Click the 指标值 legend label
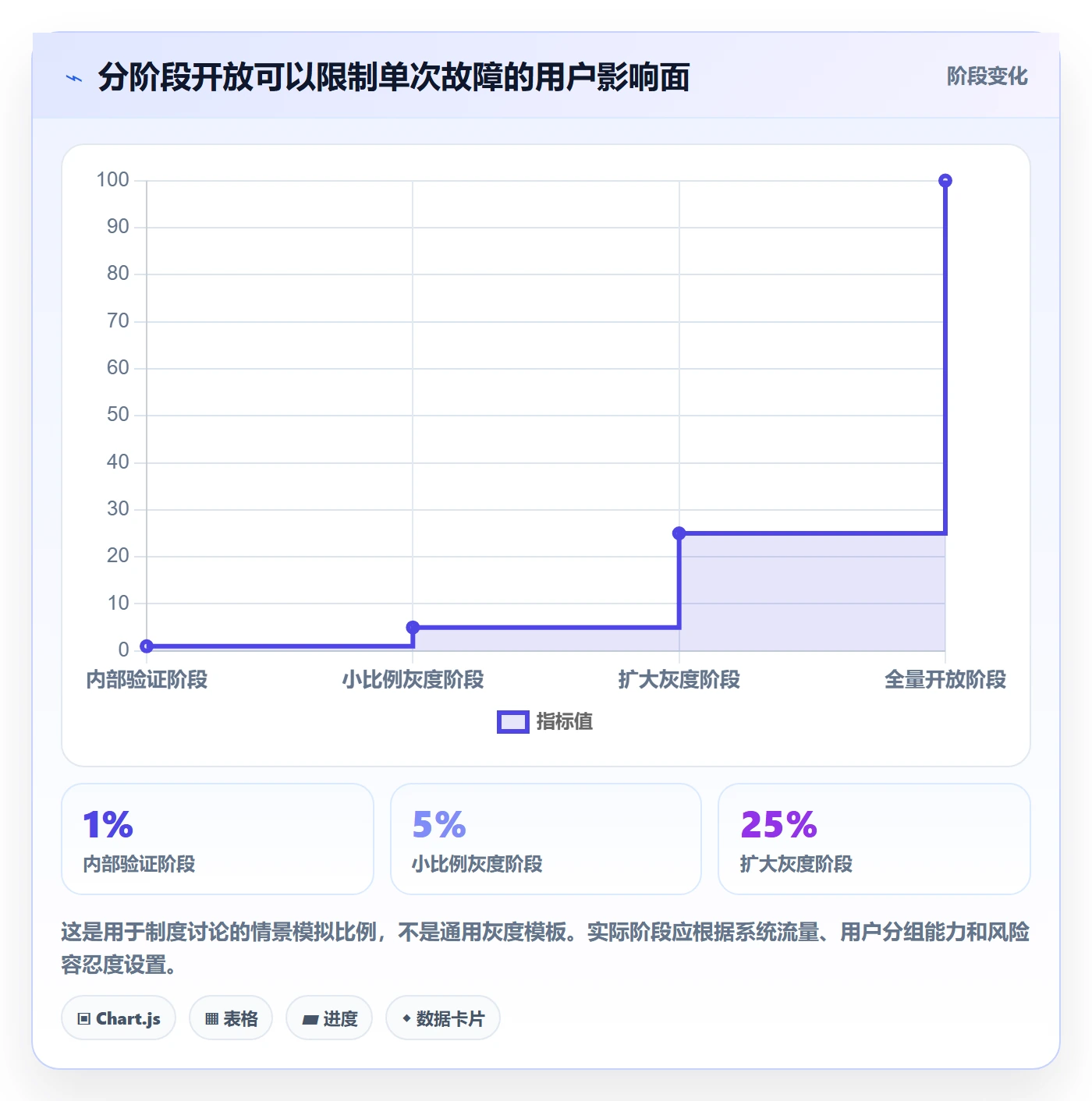Screen dimensions: 1092x1101 point(565,722)
